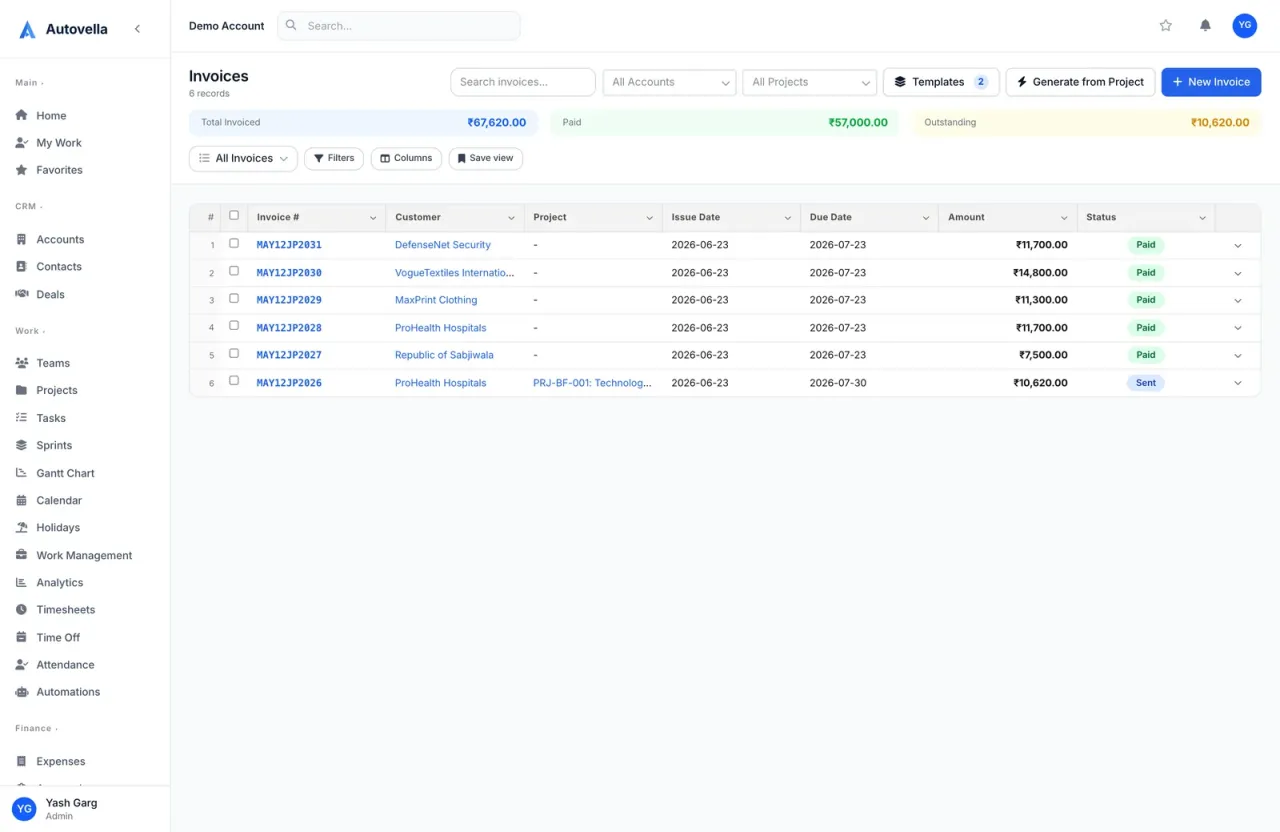Click the Sent status badge
The height and width of the screenshot is (832, 1280).
[1146, 383]
